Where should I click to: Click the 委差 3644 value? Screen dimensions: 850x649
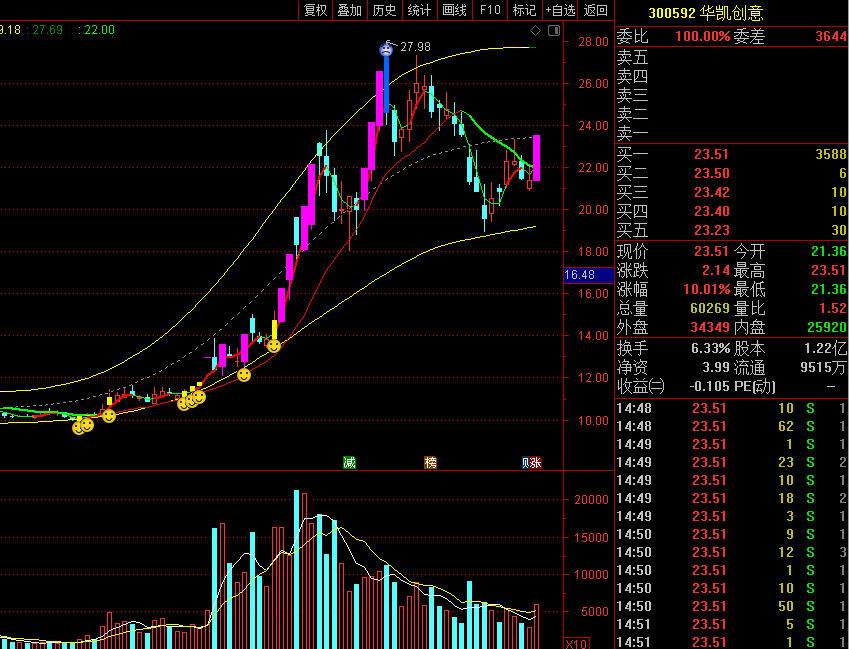pyautogui.click(x=830, y=37)
